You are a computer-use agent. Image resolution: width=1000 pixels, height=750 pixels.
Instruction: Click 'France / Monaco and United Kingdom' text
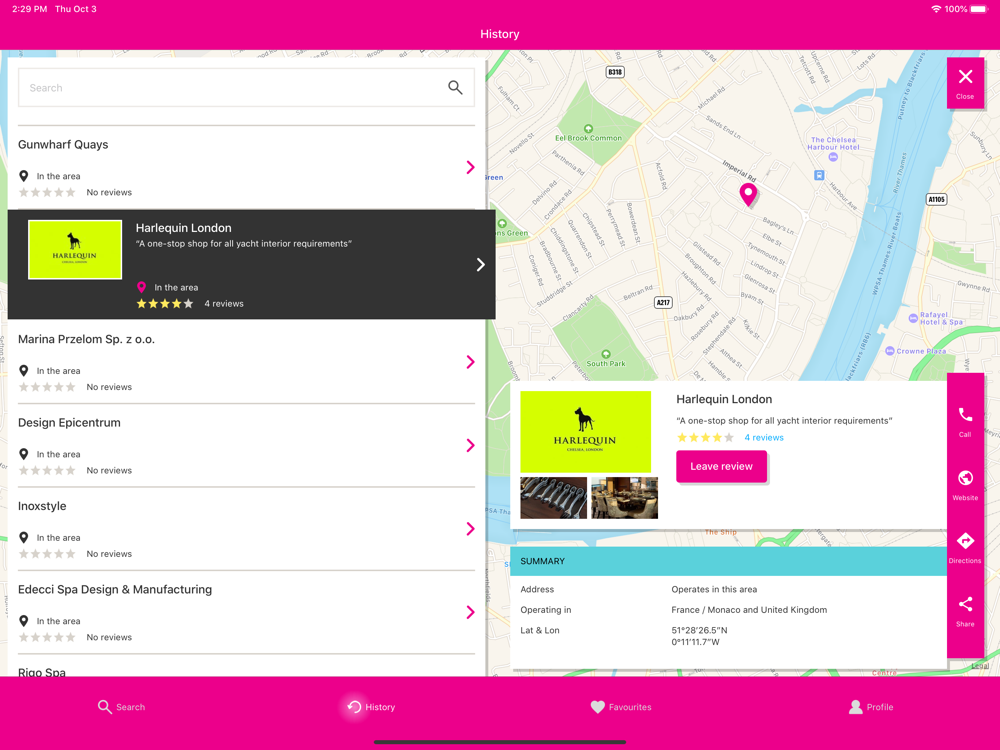[749, 610]
